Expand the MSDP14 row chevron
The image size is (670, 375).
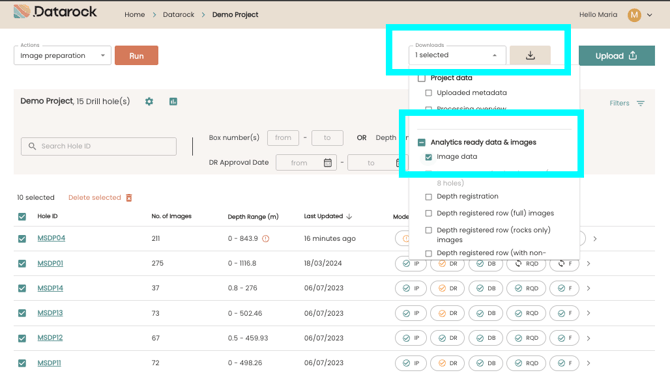[588, 288]
